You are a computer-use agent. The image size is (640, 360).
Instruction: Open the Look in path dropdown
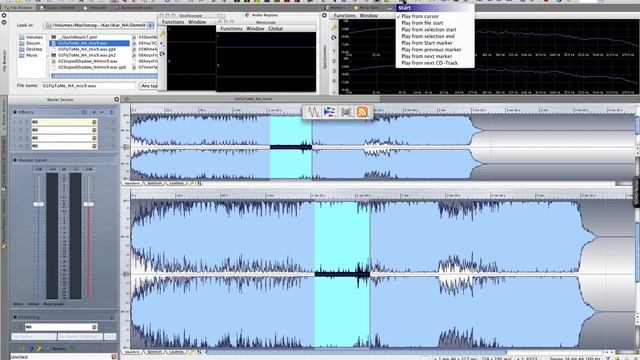pyautogui.click(x=150, y=25)
